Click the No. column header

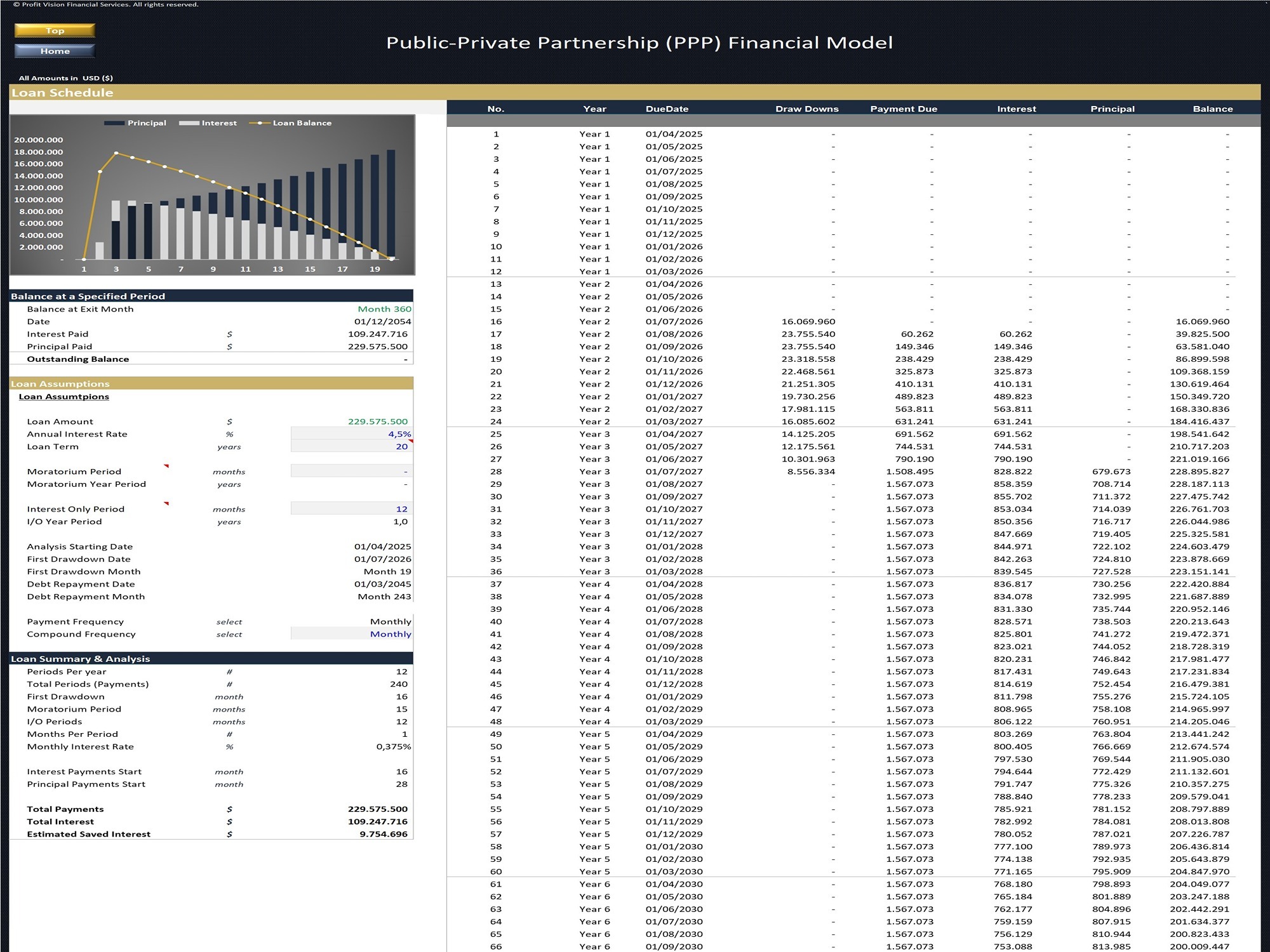(x=496, y=109)
